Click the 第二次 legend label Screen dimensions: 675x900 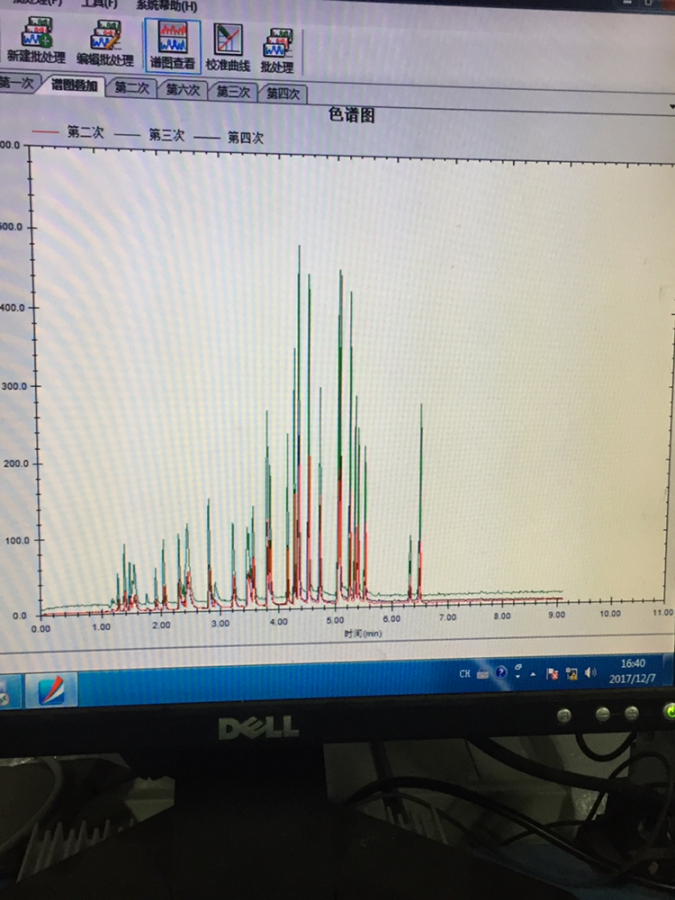coord(85,132)
